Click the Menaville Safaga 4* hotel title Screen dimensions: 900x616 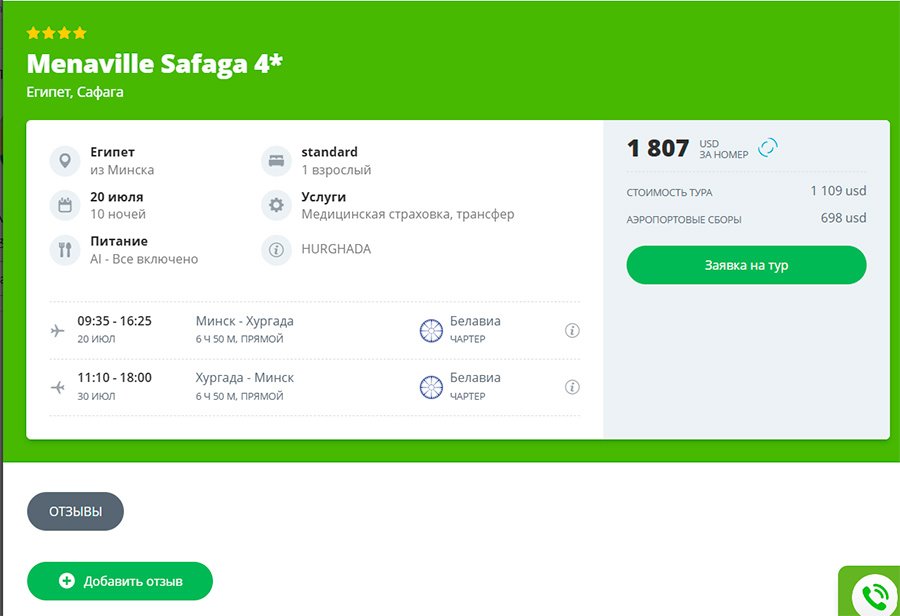(155, 64)
